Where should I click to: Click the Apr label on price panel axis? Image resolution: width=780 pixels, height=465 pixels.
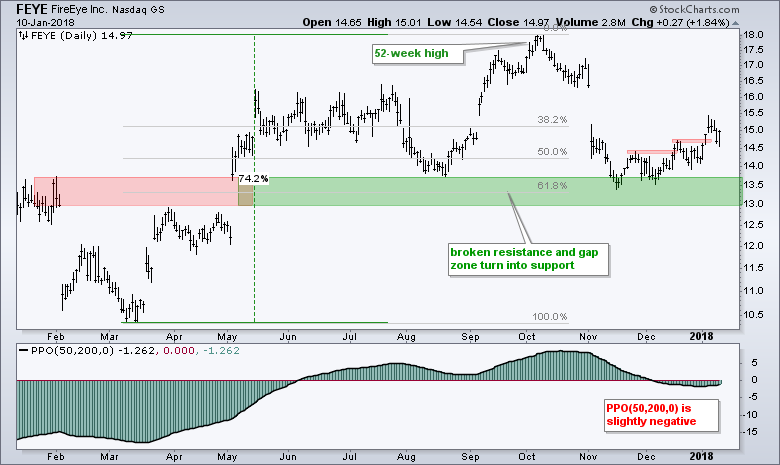[174, 337]
